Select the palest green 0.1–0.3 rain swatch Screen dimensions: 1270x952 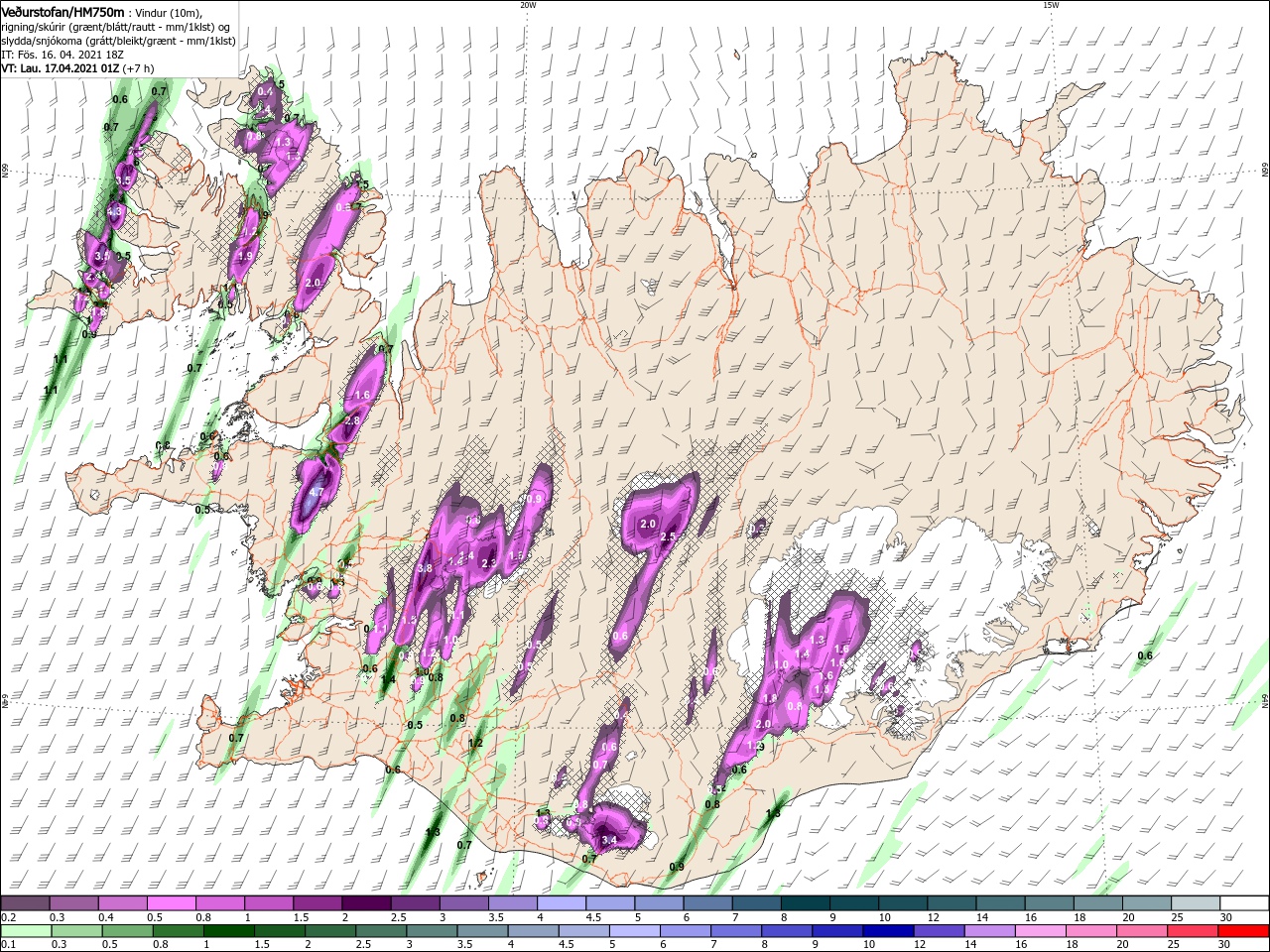(26, 931)
